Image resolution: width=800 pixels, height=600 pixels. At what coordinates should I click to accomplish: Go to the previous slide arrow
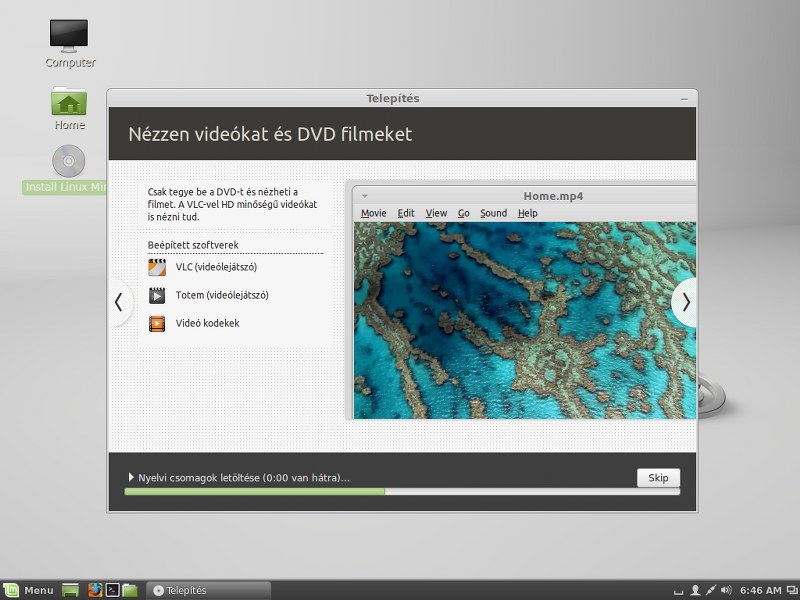(x=119, y=302)
